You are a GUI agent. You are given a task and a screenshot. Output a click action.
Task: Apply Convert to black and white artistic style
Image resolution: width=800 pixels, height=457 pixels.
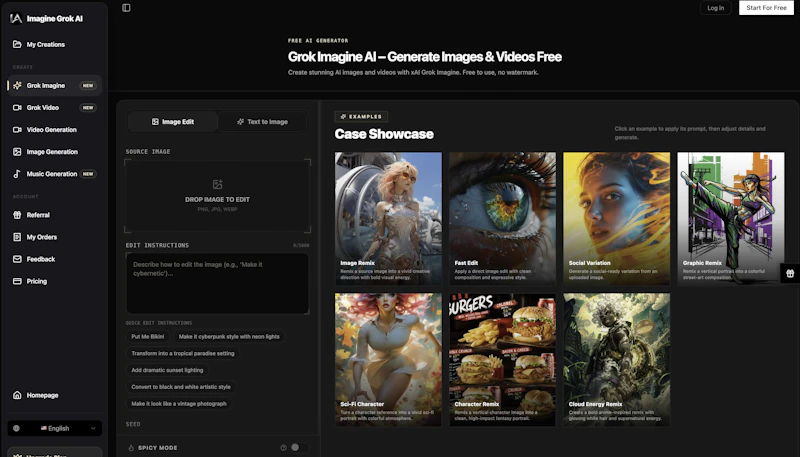pyautogui.click(x=181, y=387)
